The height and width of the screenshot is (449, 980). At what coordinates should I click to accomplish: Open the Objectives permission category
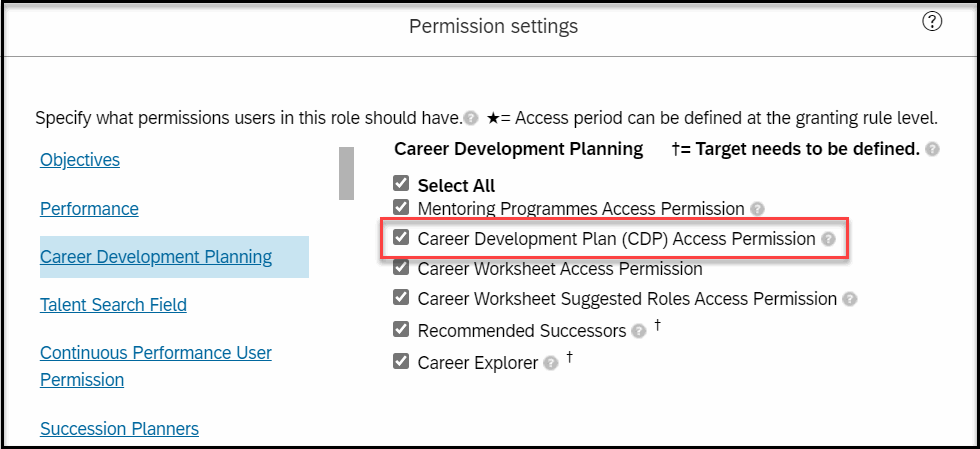tap(80, 160)
